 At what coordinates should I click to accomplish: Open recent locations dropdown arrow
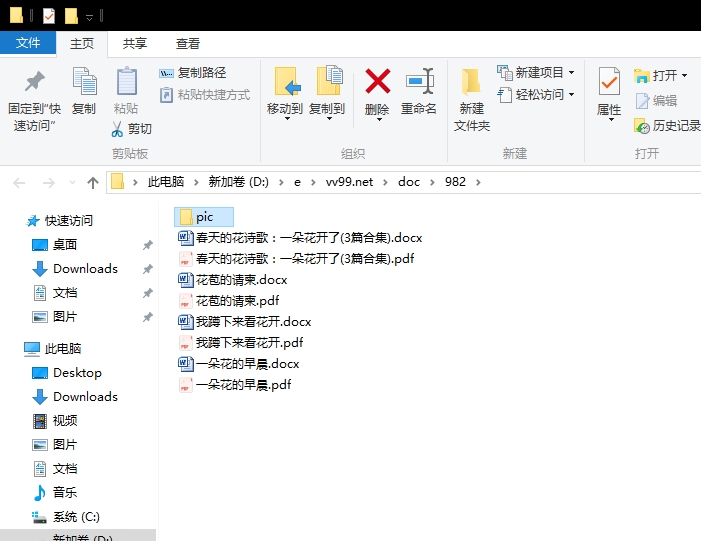pyautogui.click(x=72, y=182)
